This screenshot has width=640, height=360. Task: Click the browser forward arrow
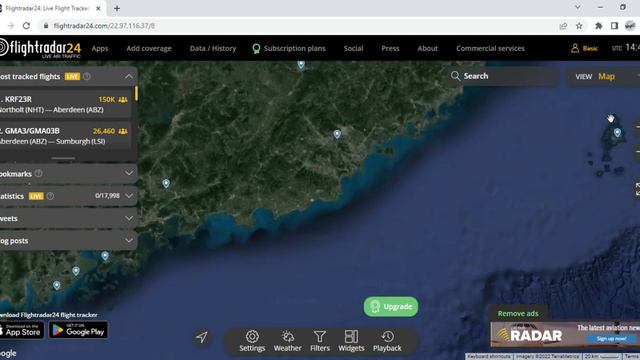pos(11,26)
